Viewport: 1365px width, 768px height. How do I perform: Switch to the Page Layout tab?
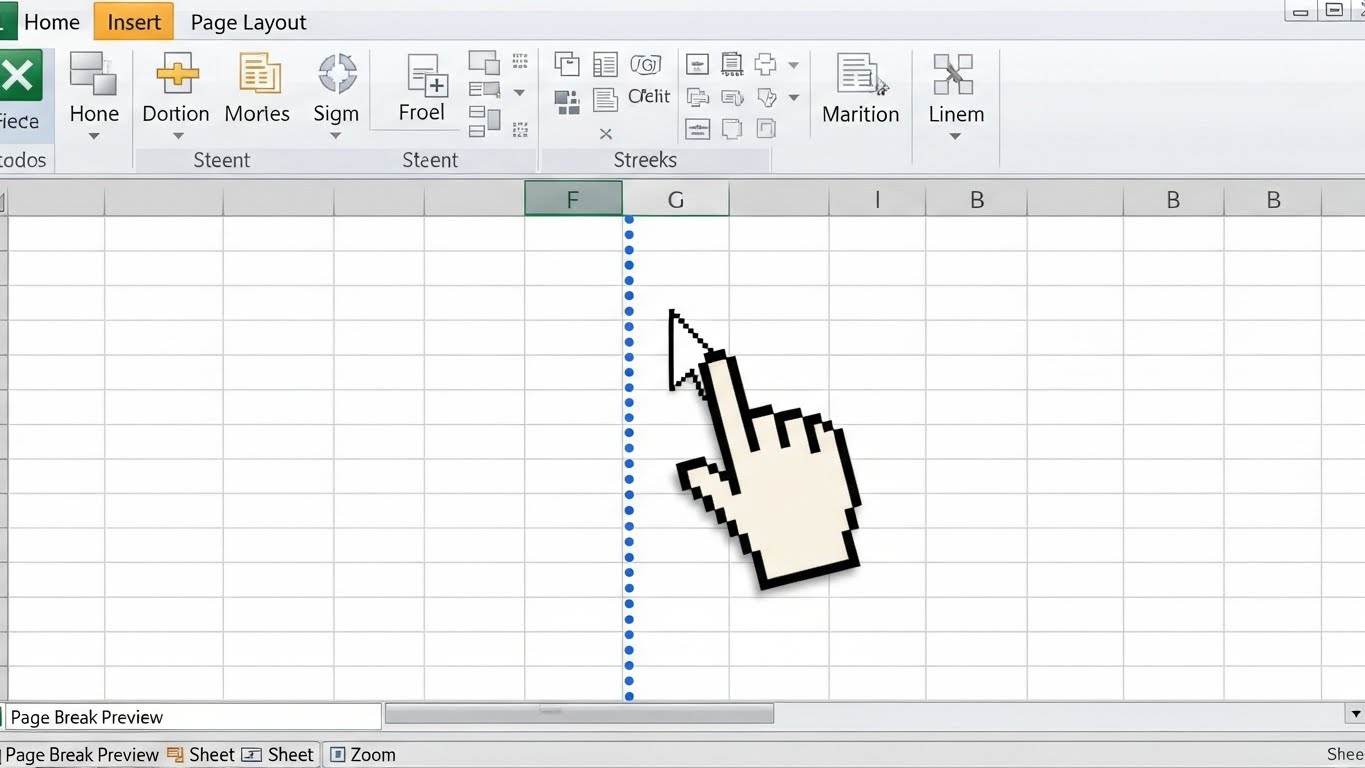click(x=248, y=22)
